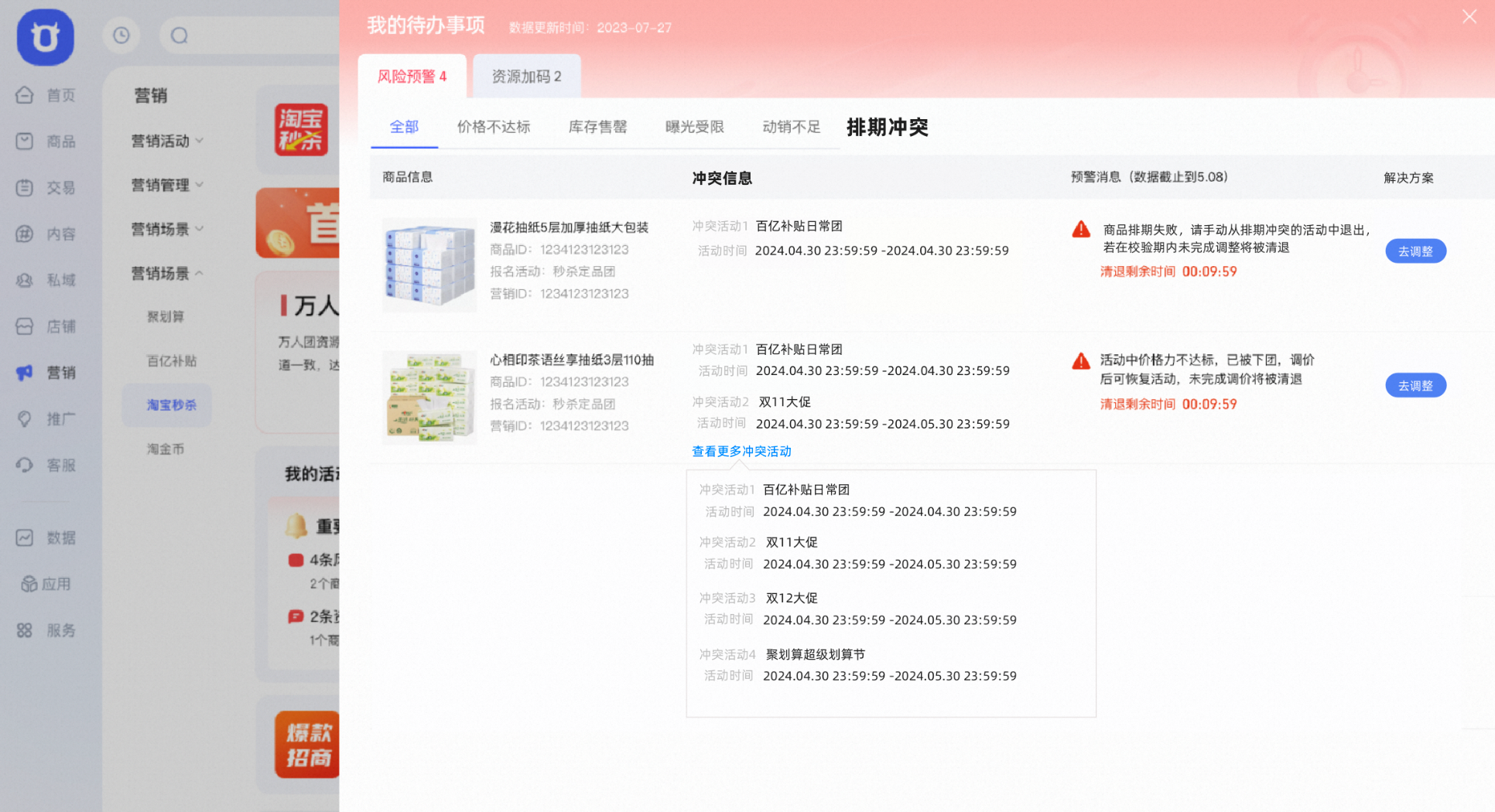
Task: Open 客服 customer service in sidebar
Action: 46,465
